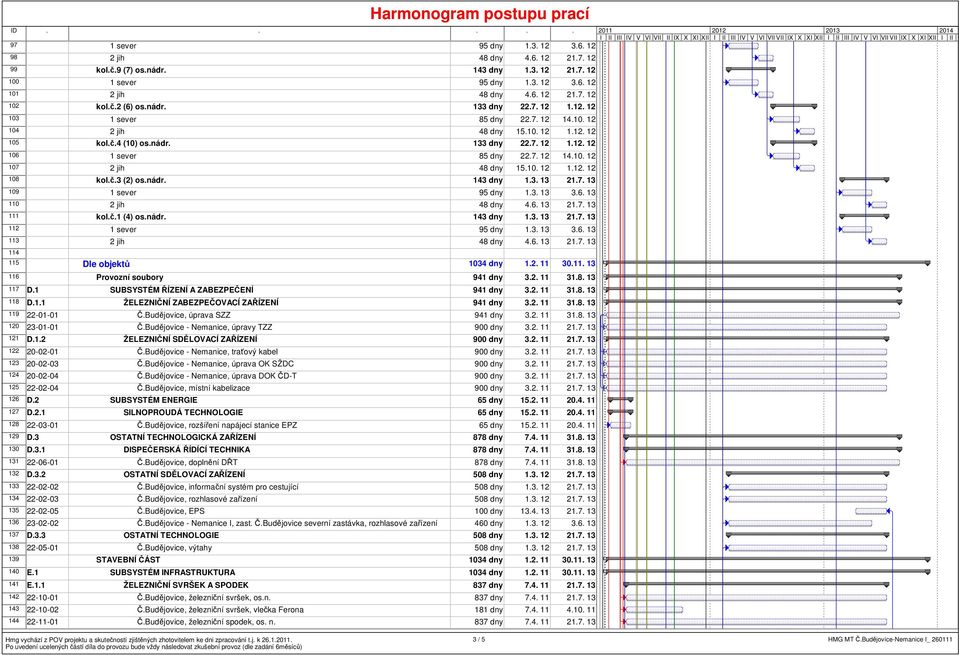The image size is (959, 655).
Task: Click task rozšíření napájecí stanice EPZ
Action: [x=217, y=426]
